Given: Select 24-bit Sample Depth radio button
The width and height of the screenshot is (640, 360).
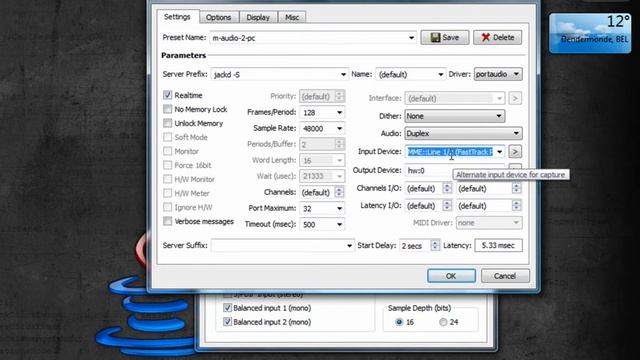Looking at the screenshot, I should [x=443, y=322].
